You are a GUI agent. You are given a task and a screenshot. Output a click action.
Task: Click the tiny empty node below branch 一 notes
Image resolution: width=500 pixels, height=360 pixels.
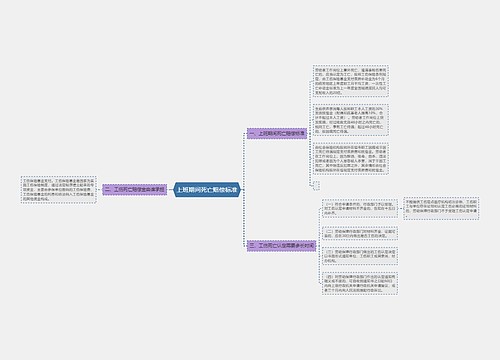pos(317,185)
